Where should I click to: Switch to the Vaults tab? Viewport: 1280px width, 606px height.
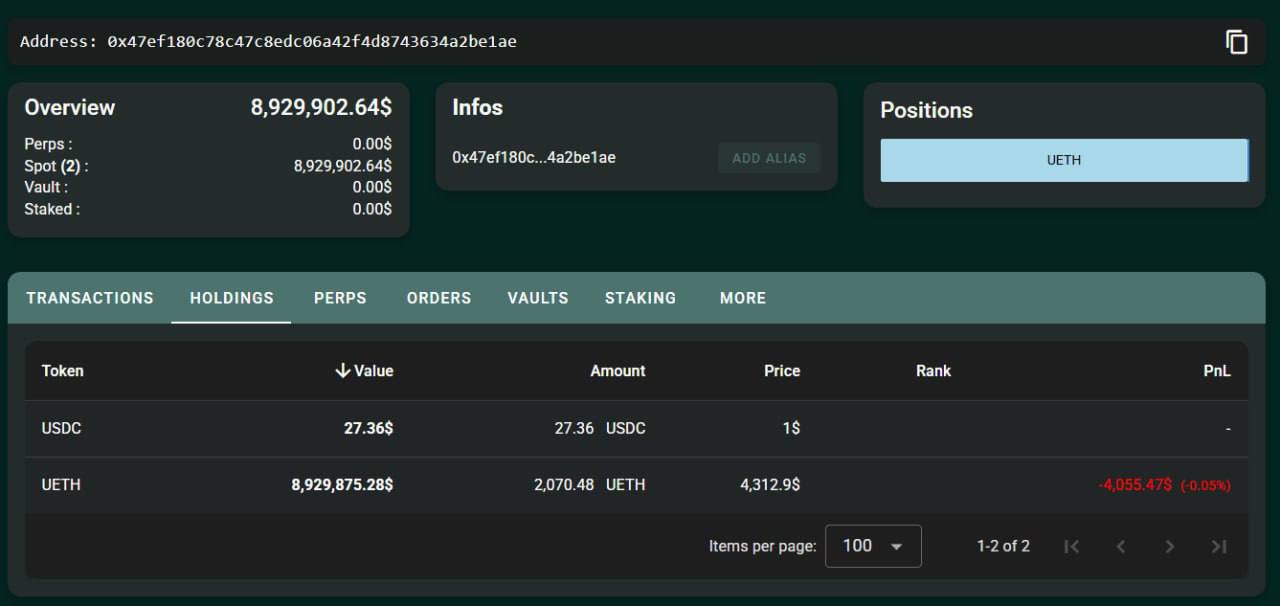537,298
